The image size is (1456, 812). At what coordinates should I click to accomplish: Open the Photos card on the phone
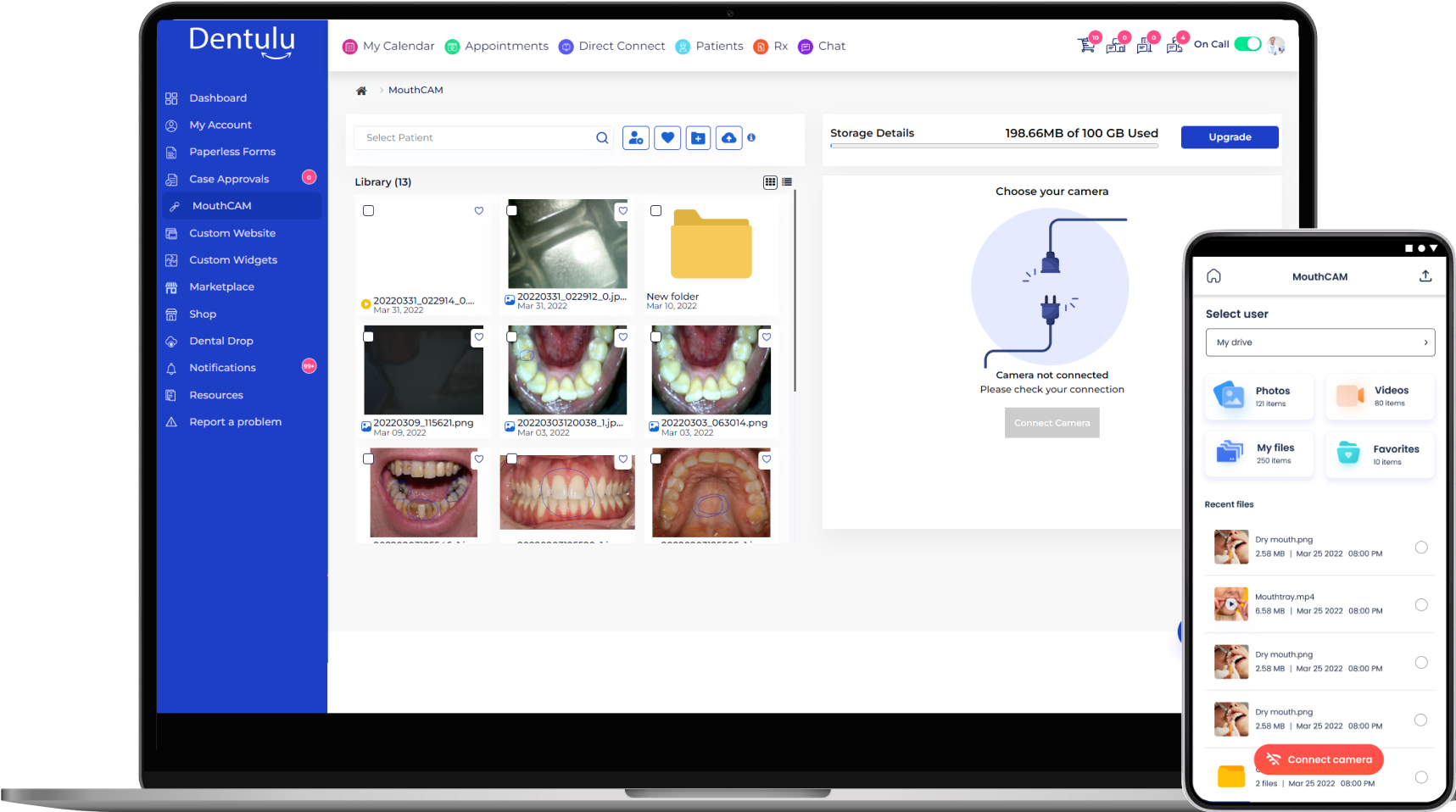click(x=1260, y=397)
